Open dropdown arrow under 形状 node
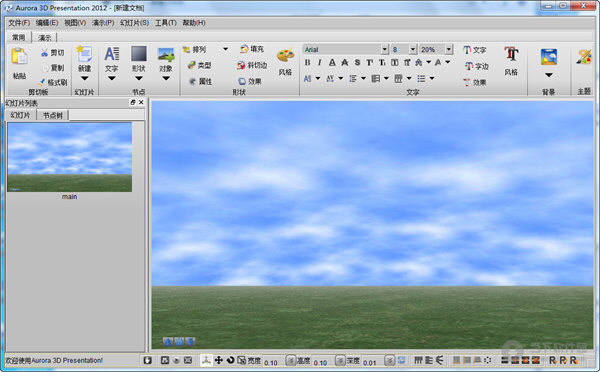This screenshot has width=600, height=372. tap(139, 78)
